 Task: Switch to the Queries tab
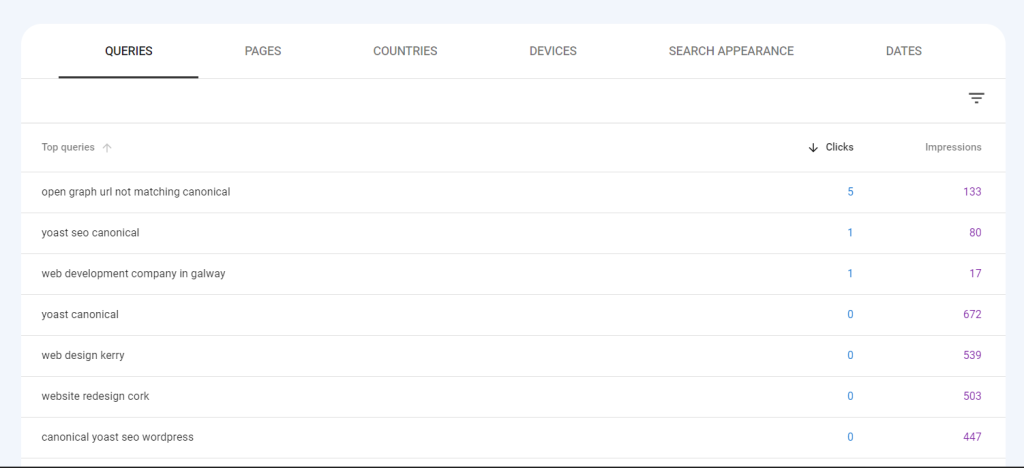pos(129,51)
